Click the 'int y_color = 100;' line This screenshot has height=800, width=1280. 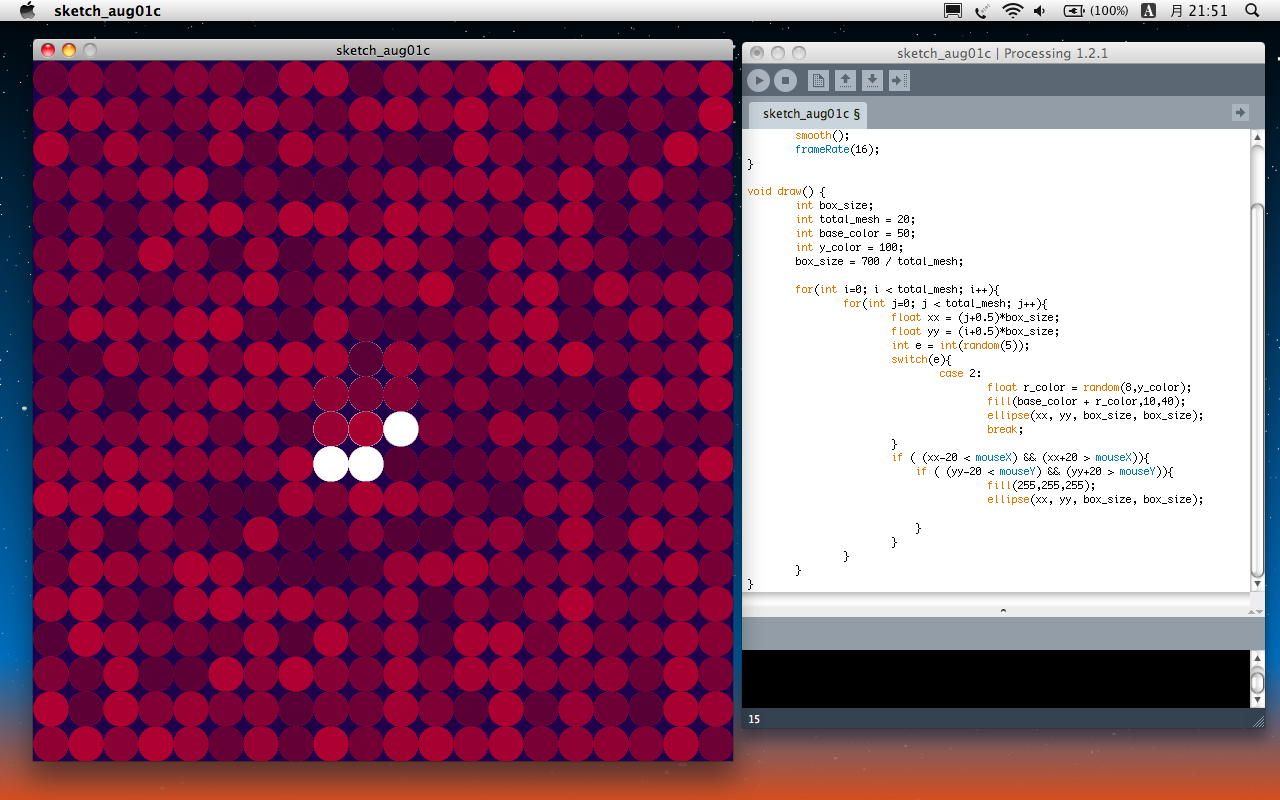pyautogui.click(x=849, y=248)
